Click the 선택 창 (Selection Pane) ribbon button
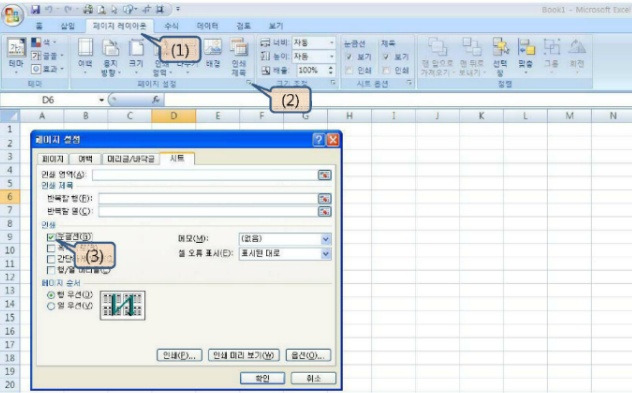 point(500,56)
